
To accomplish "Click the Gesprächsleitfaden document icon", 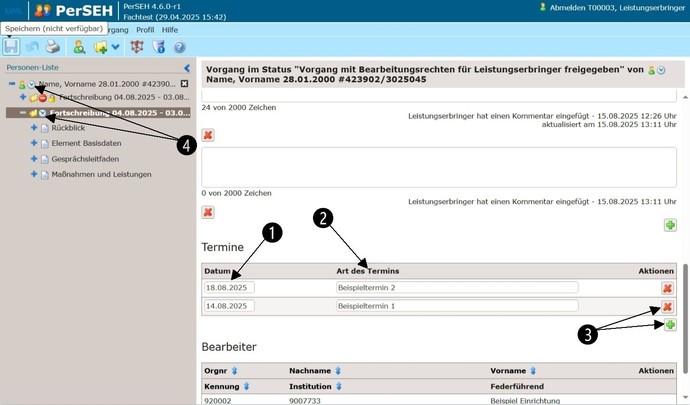I will coord(44,159).
